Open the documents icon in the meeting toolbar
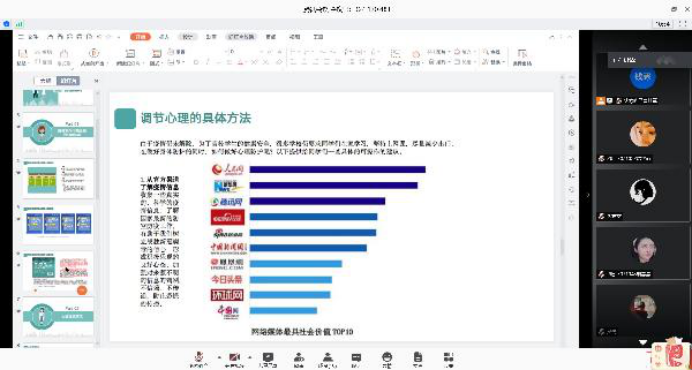Image resolution: width=692 pixels, height=370 pixels. tap(417, 357)
